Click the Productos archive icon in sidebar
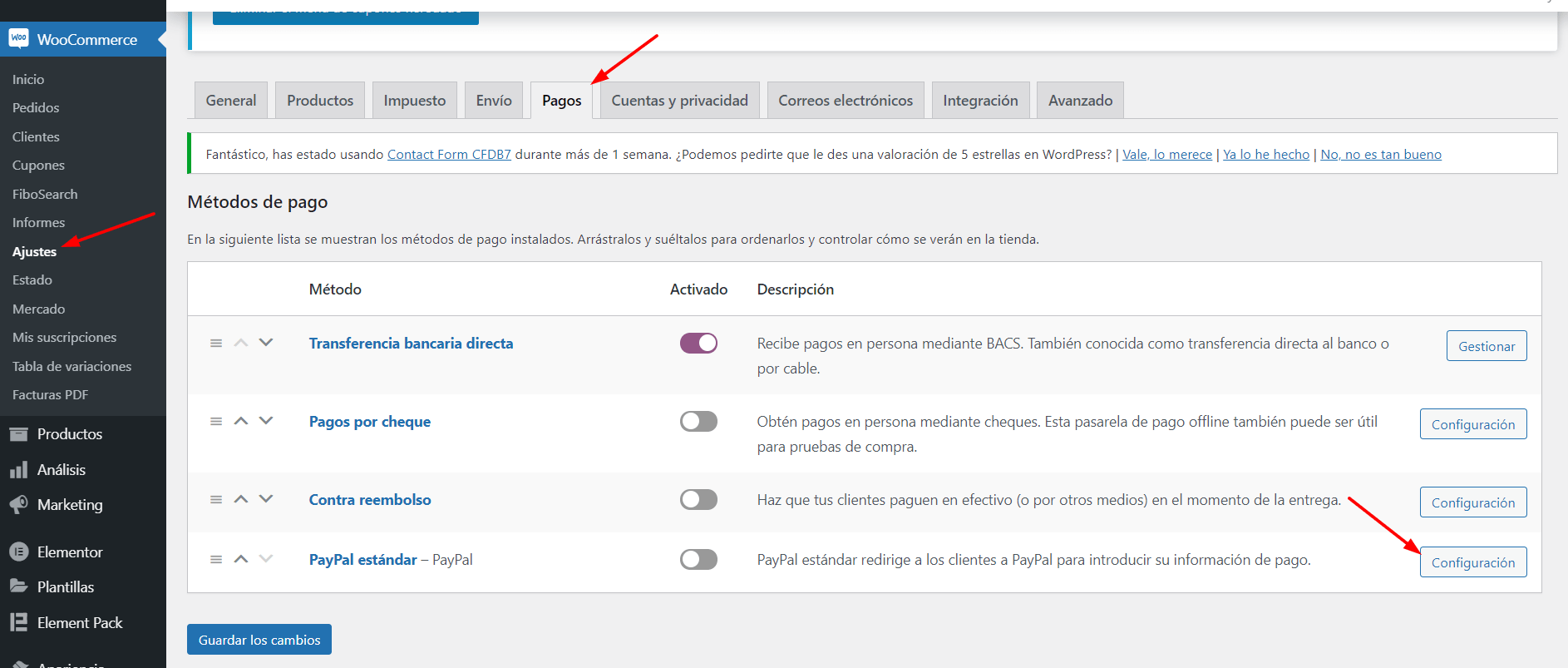The height and width of the screenshot is (668, 1568). (18, 433)
